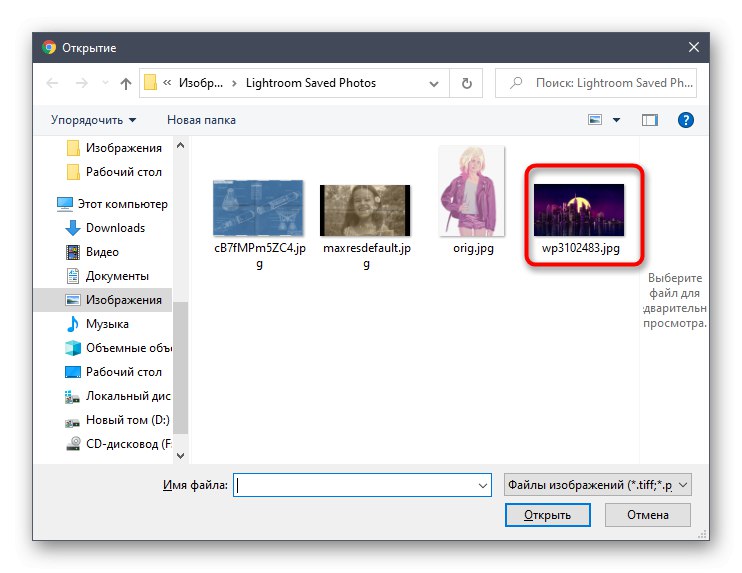Viewport: 742px width, 573px height.
Task: Click the magnifier icon in the search box
Action: [516, 83]
